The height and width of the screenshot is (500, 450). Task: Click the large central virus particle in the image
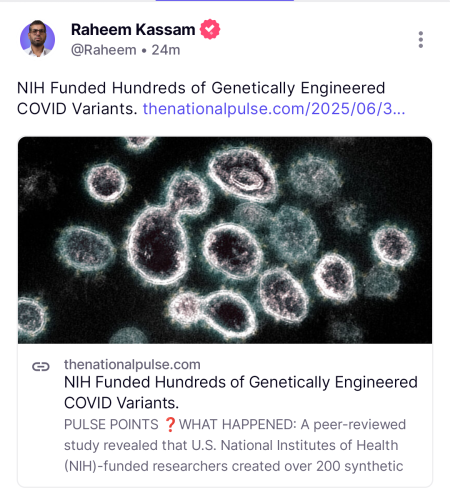[157, 246]
